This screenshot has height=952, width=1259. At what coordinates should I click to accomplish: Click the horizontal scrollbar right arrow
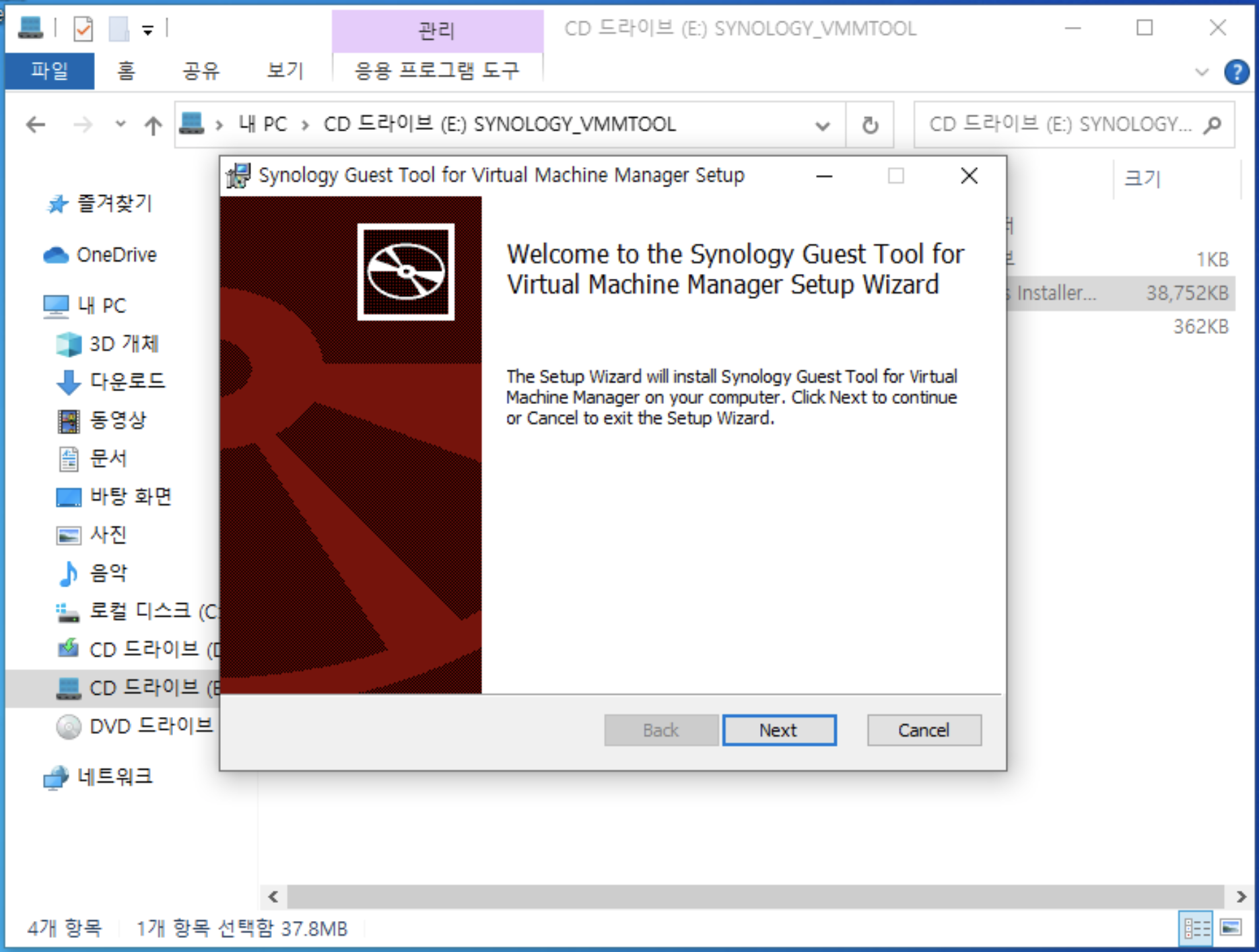tap(1241, 896)
